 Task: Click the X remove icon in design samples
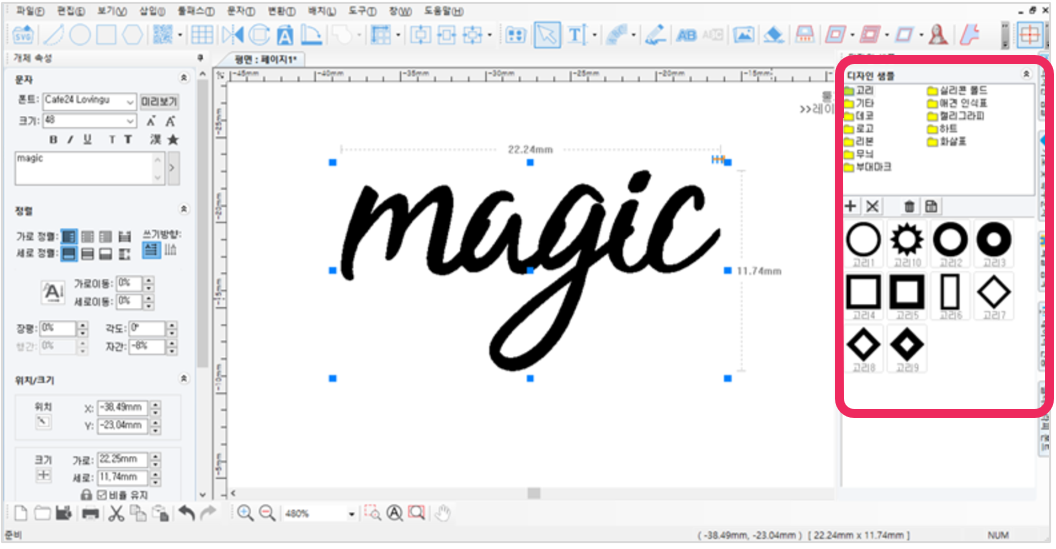[872, 206]
